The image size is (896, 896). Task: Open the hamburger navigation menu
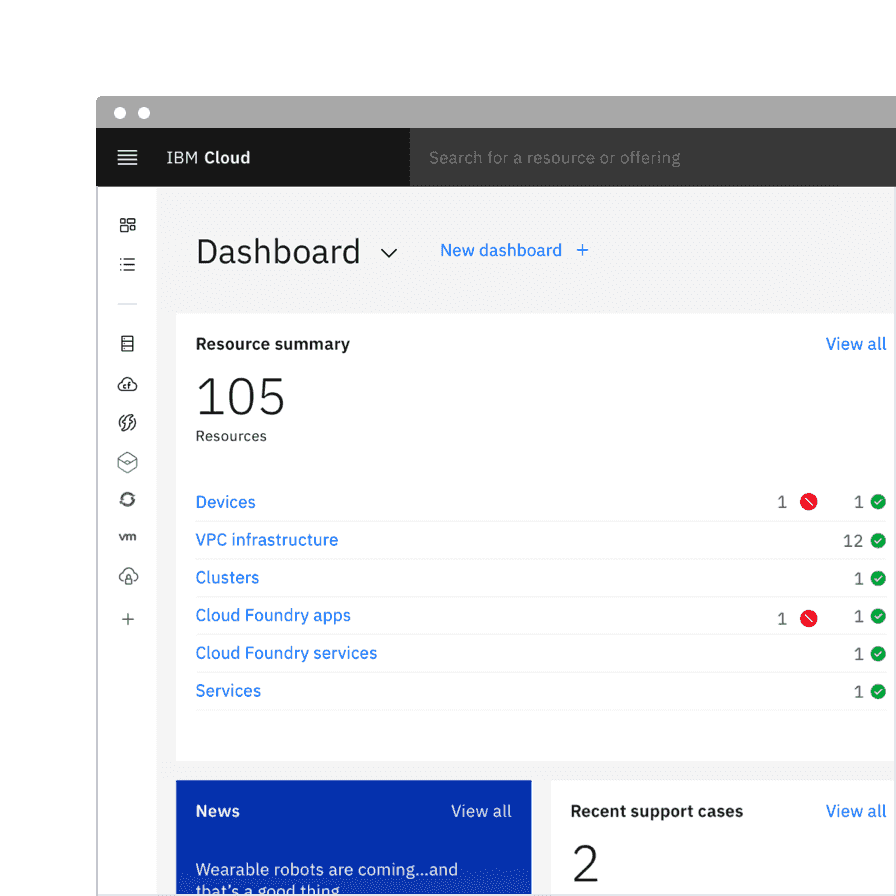[x=127, y=158]
